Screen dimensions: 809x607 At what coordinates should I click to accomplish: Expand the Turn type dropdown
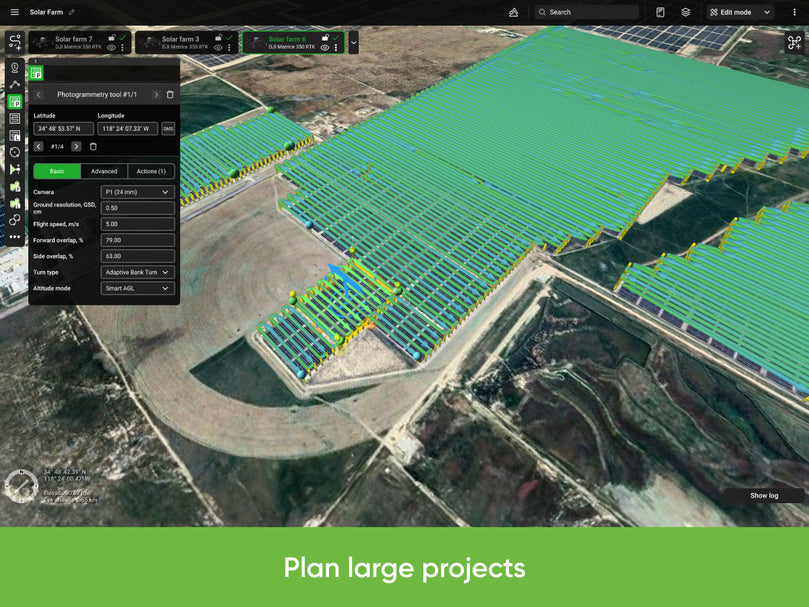tap(138, 272)
